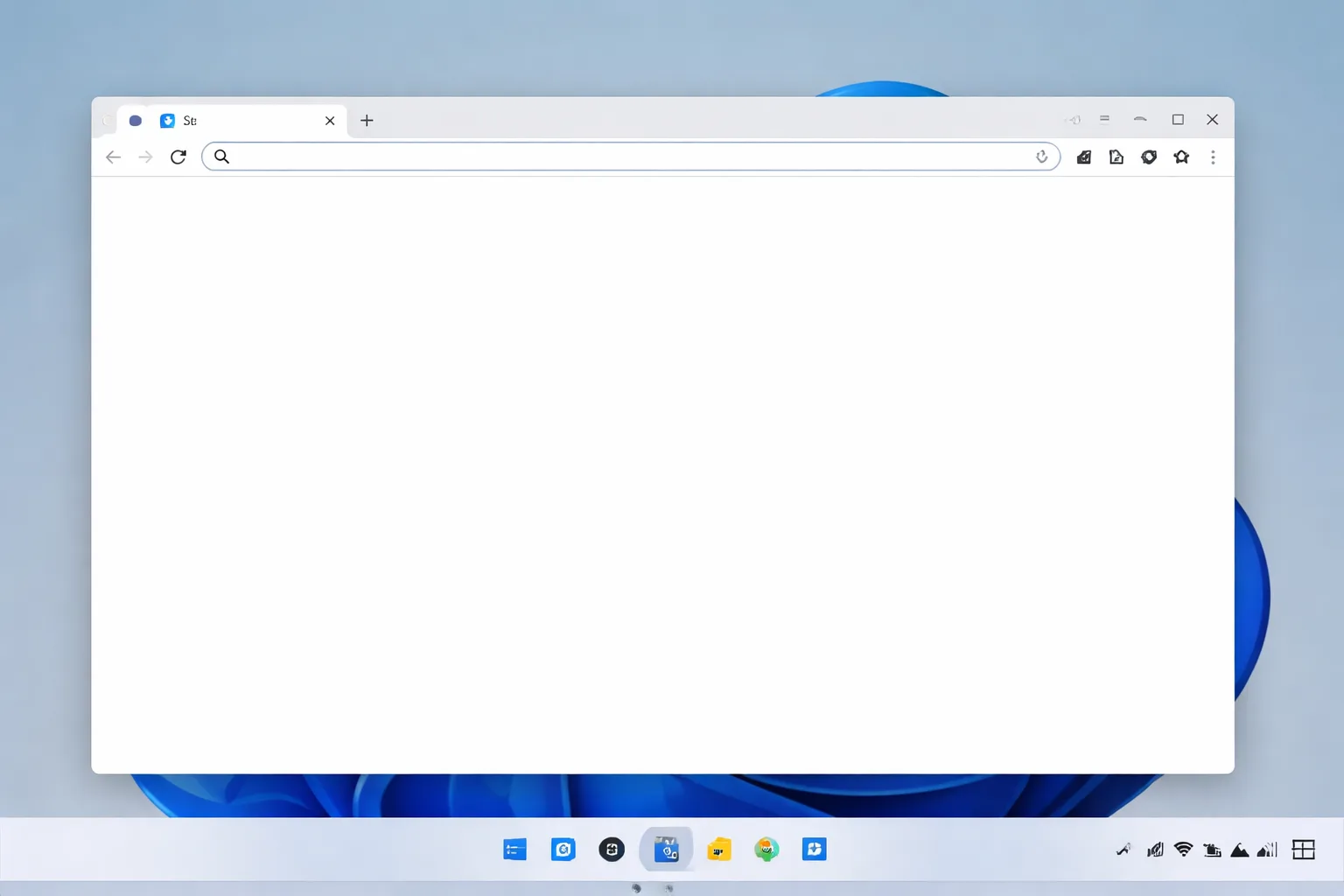Open the three-dot browser menu
The width and height of the screenshot is (1344, 896).
[1213, 157]
